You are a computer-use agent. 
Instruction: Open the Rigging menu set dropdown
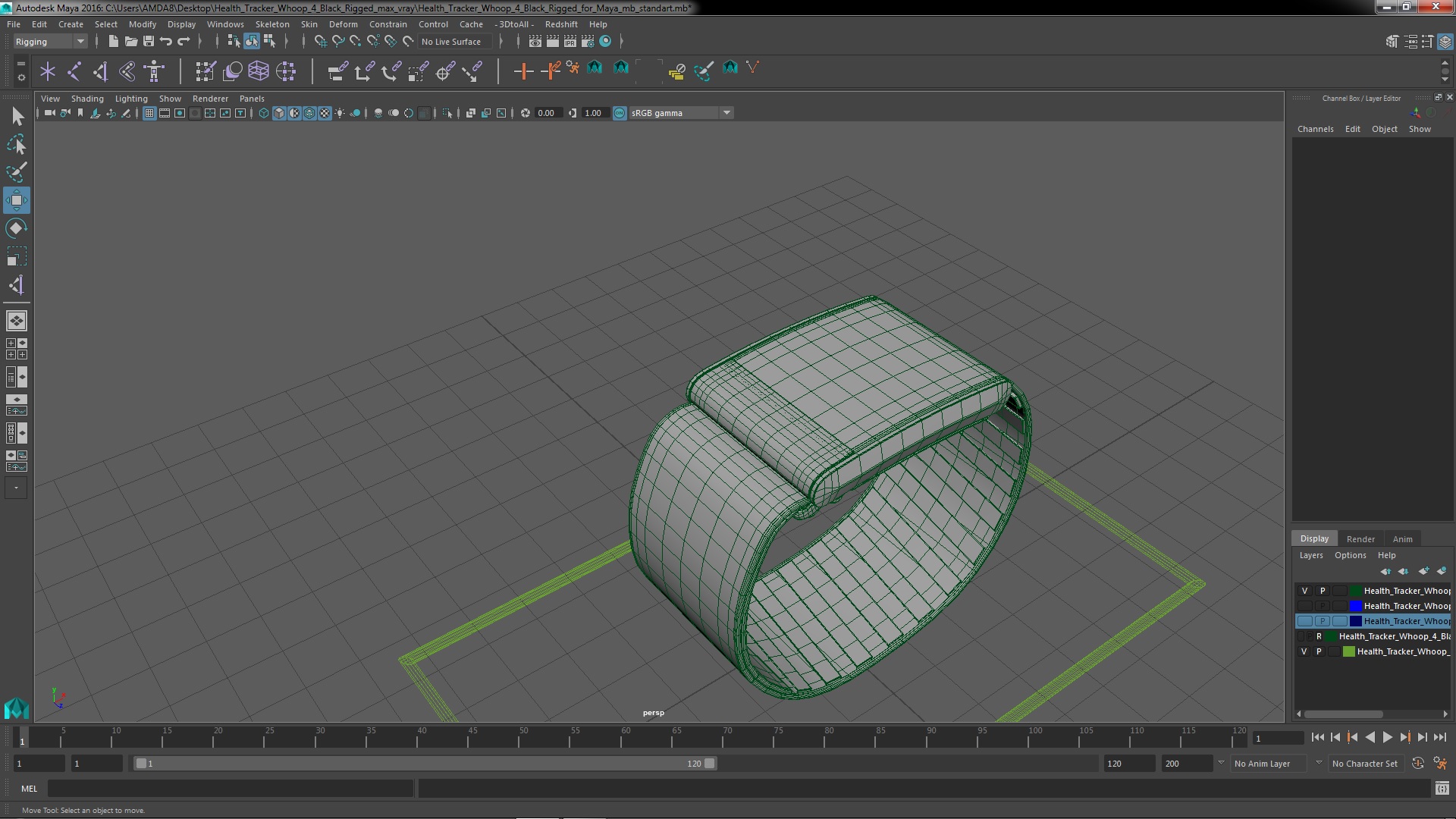coord(50,42)
